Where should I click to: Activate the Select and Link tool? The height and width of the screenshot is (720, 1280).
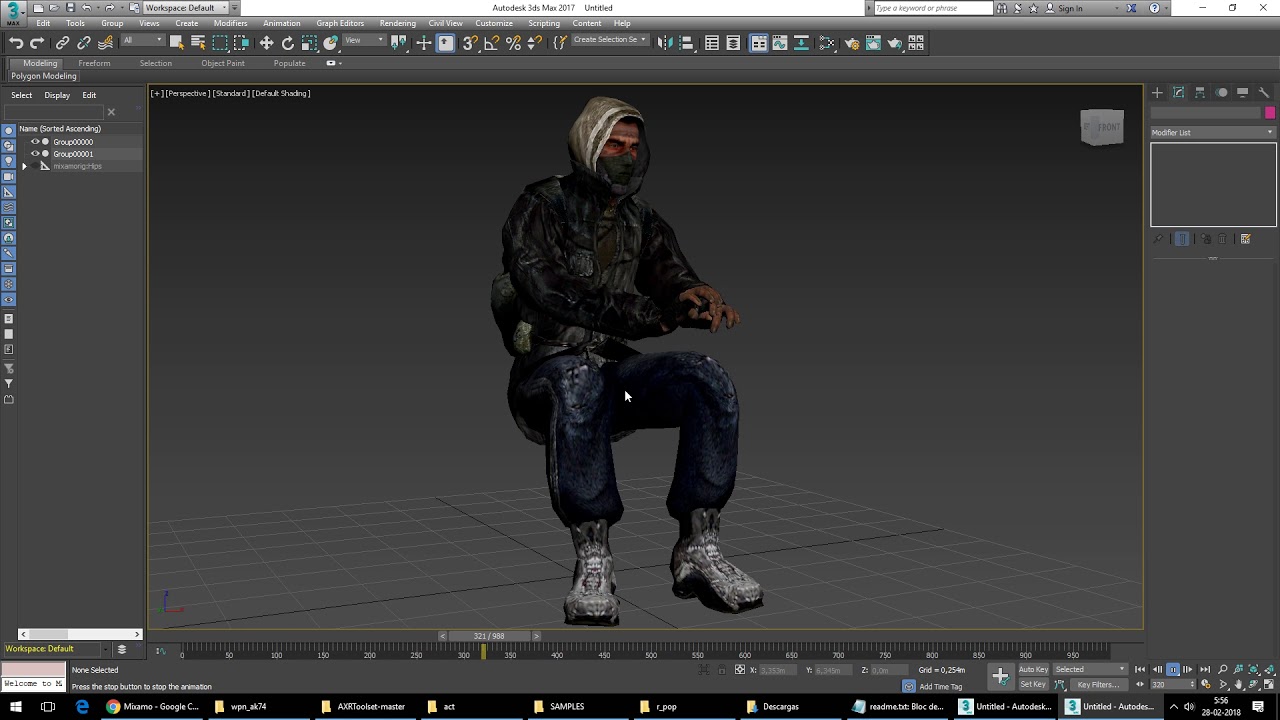click(62, 43)
